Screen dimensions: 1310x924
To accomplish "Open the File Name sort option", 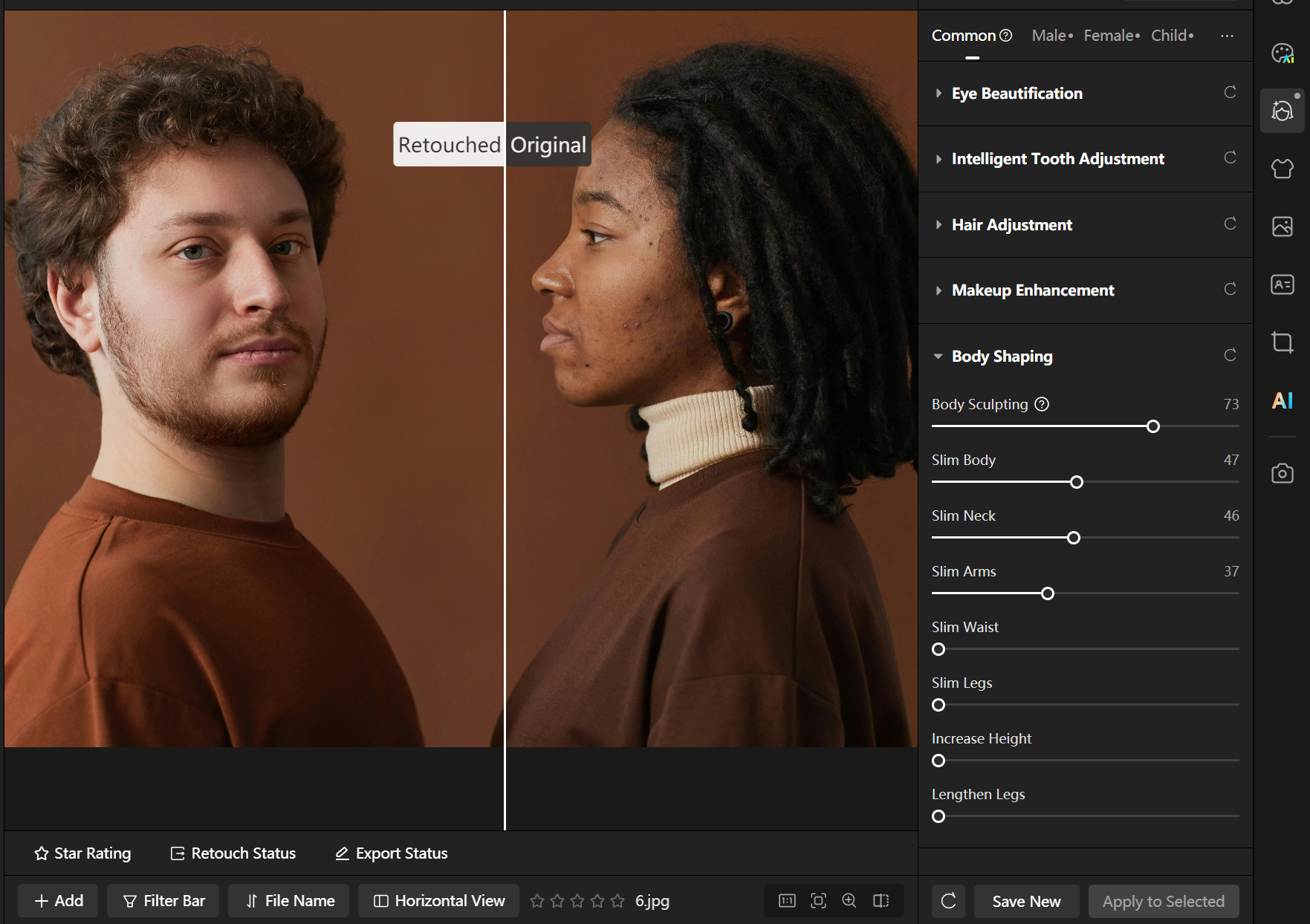I will (291, 900).
